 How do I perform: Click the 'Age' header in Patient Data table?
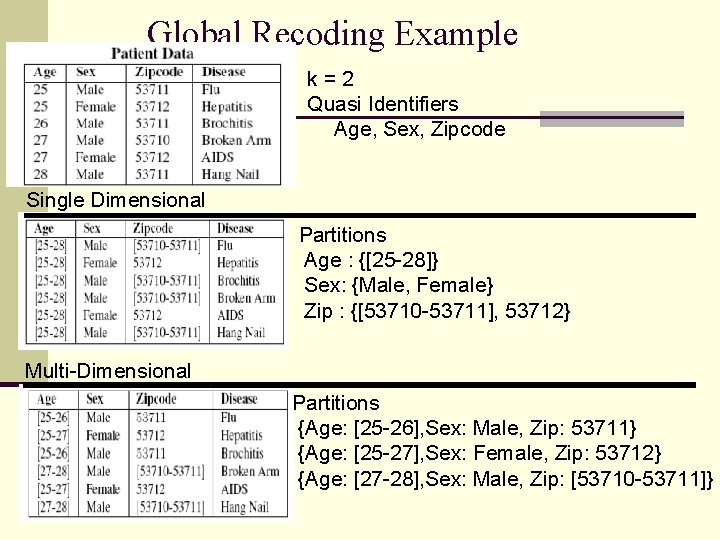click(45, 72)
